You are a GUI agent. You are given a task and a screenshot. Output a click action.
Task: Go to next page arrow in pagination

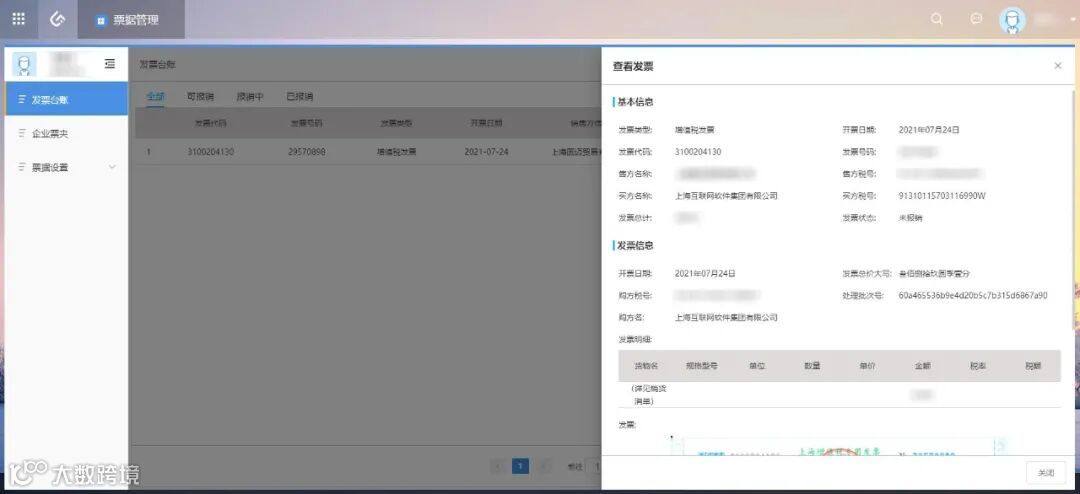coord(543,466)
